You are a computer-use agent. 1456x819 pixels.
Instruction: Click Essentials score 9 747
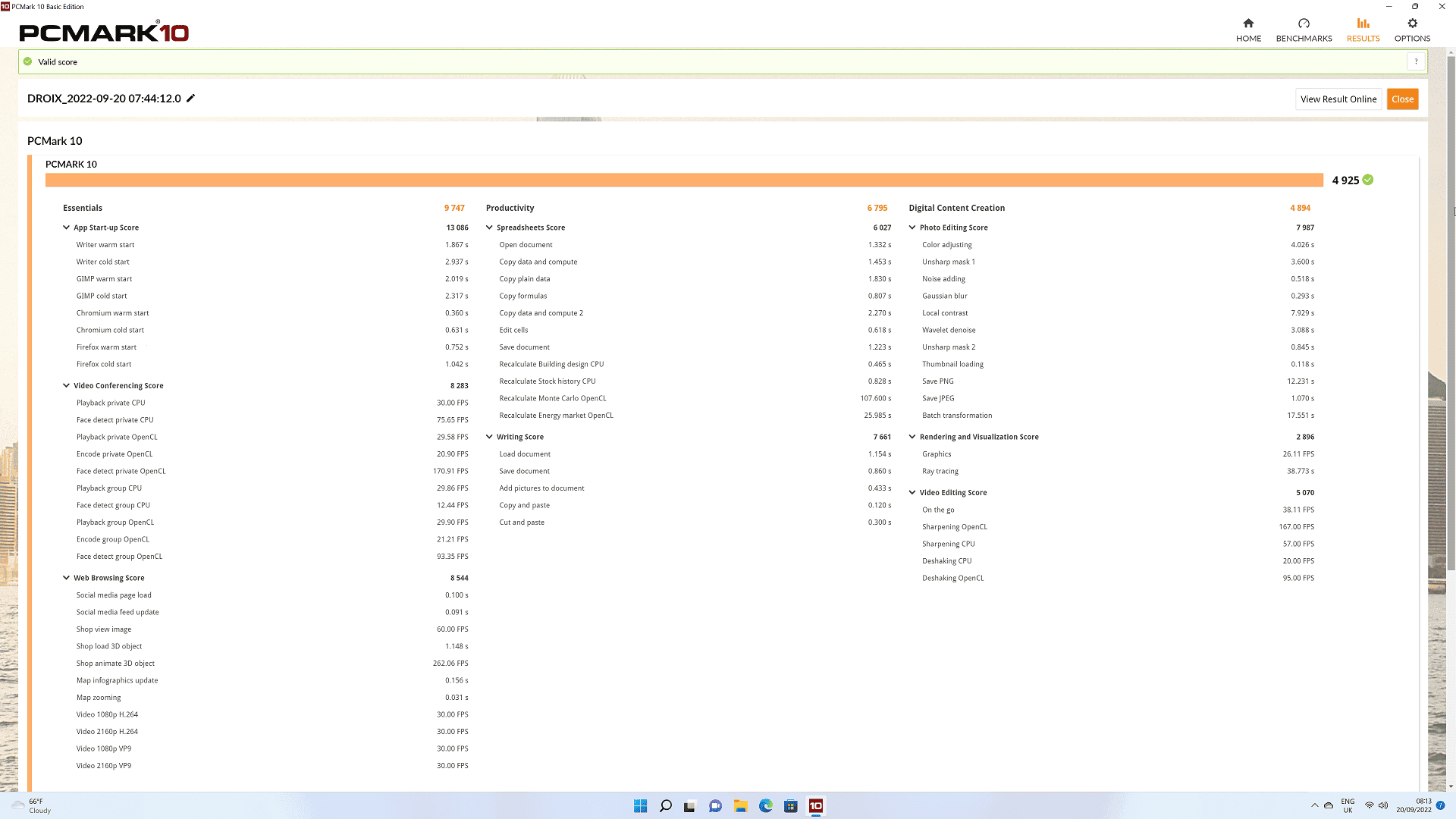[454, 208]
